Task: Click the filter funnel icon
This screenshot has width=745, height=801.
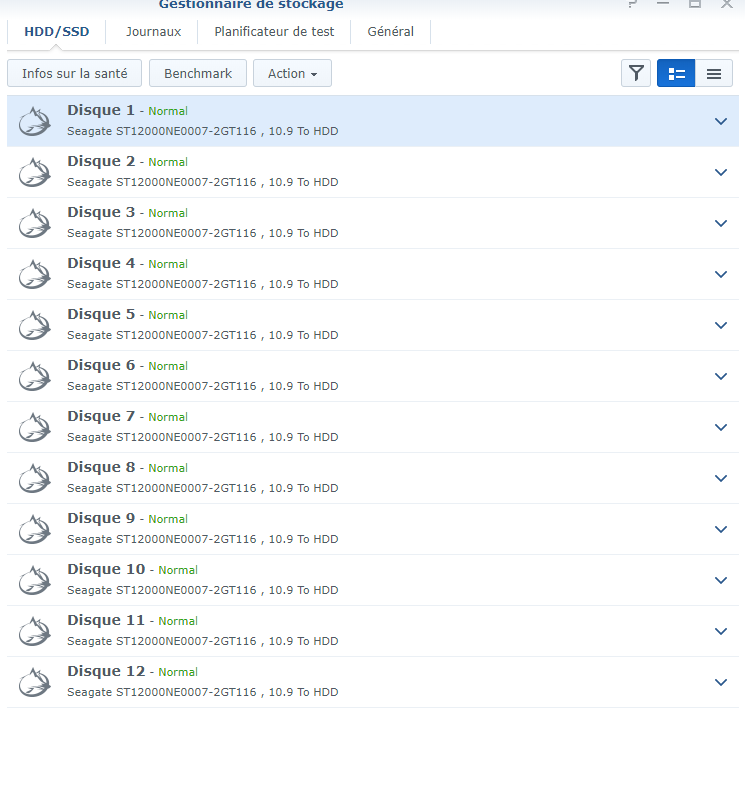Action: tap(636, 73)
